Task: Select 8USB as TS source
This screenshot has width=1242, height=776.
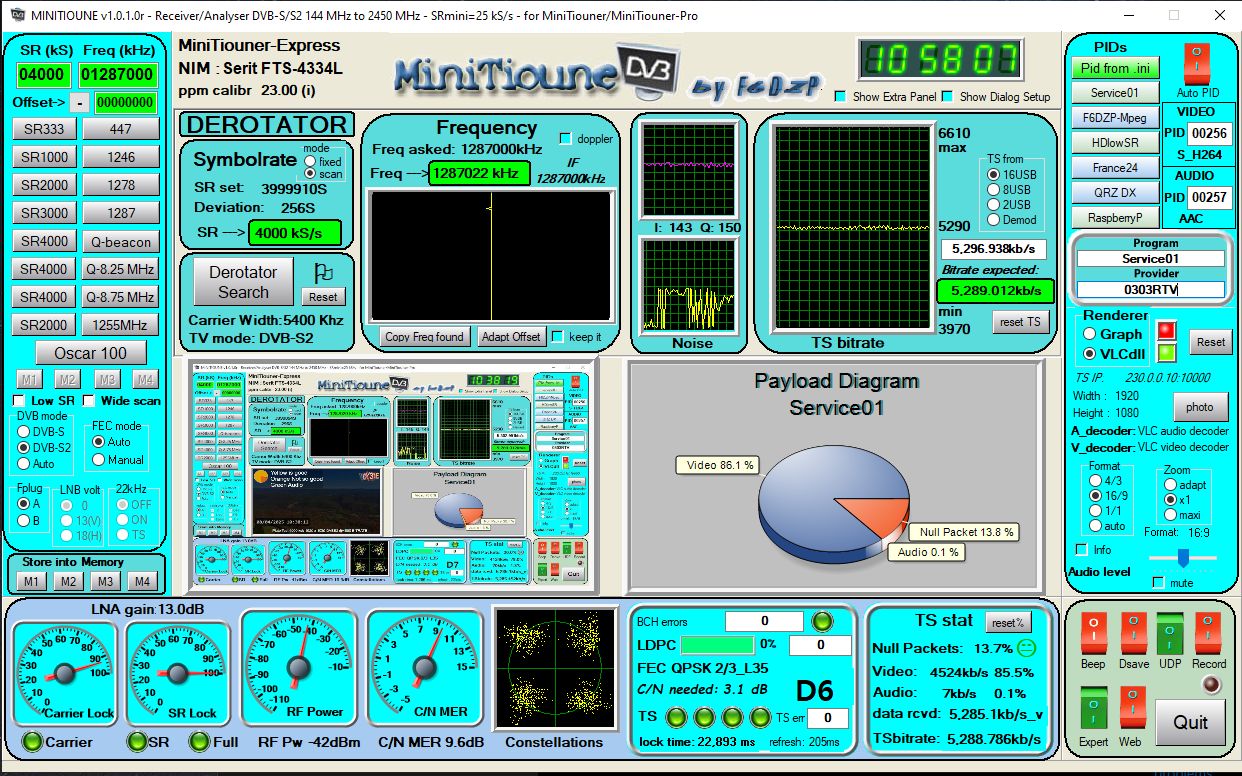Action: (x=993, y=189)
